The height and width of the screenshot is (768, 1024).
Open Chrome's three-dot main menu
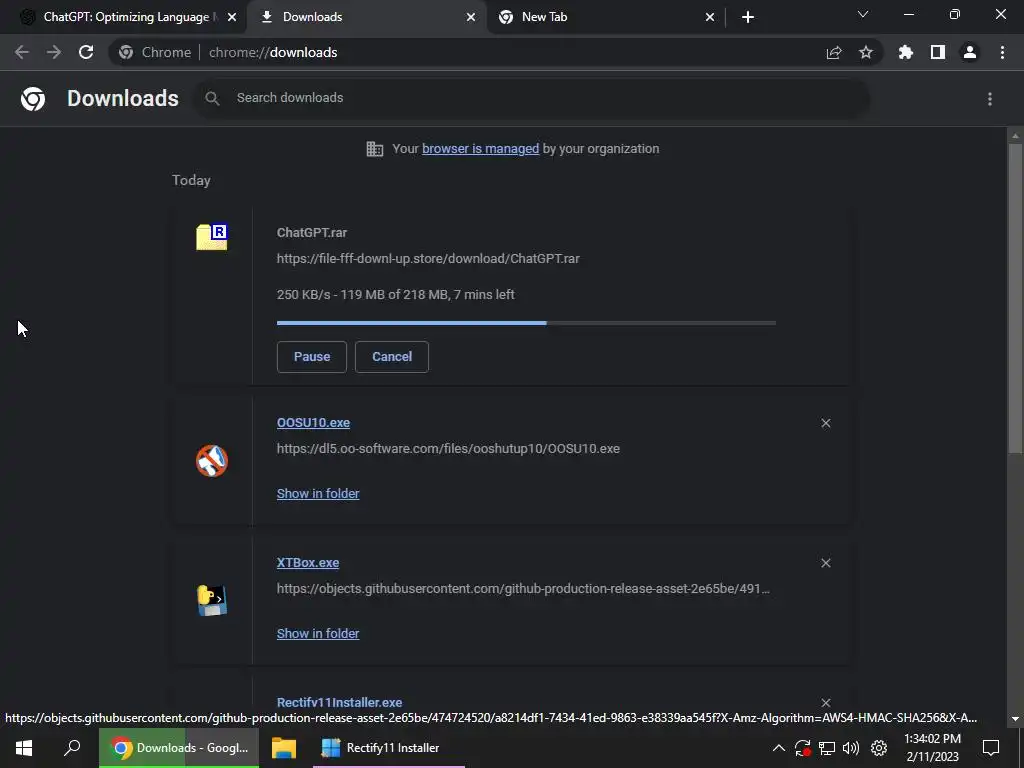point(1002,52)
